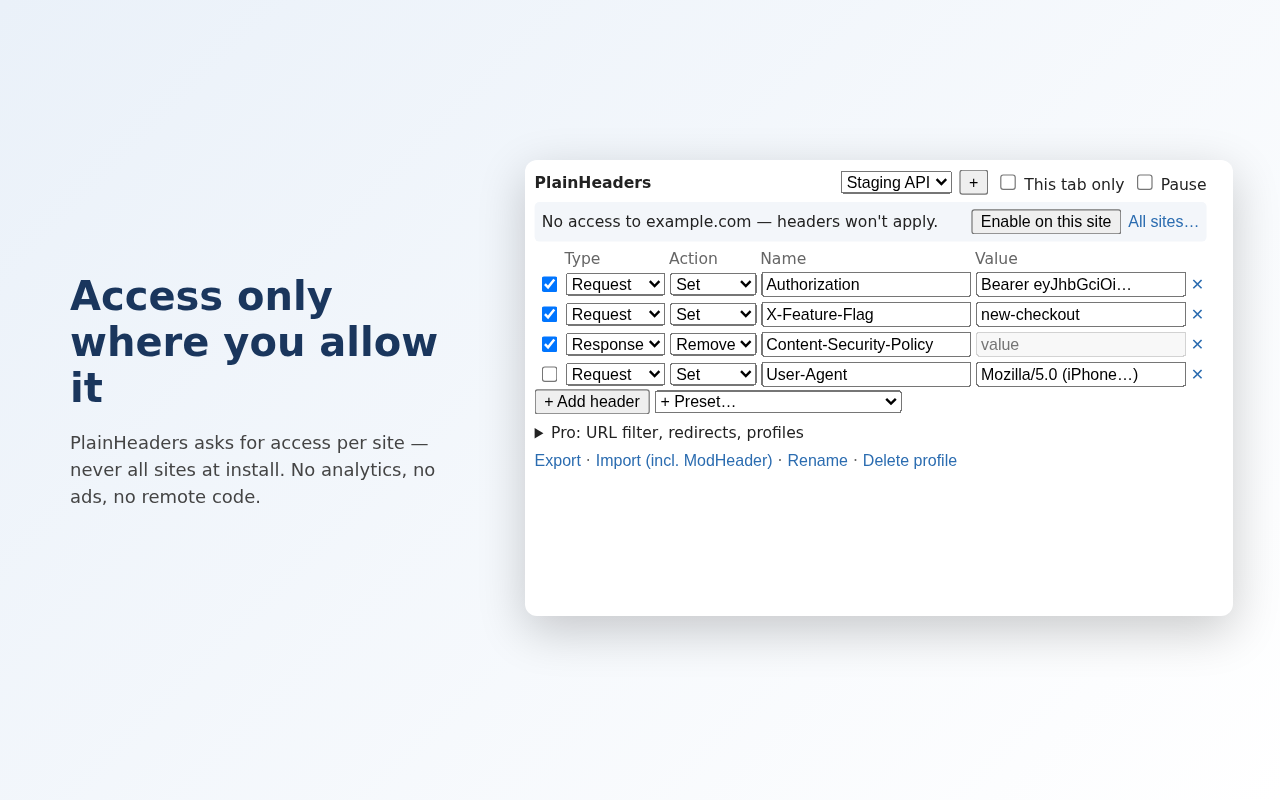This screenshot has width=1280, height=800.
Task: Open Action dropdown for X-Feature-Flag row
Action: [x=713, y=314]
